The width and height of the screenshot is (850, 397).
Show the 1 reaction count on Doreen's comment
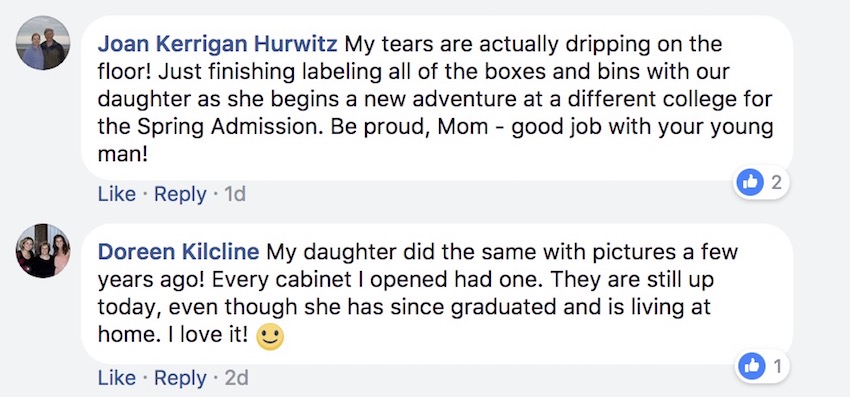click(x=777, y=367)
